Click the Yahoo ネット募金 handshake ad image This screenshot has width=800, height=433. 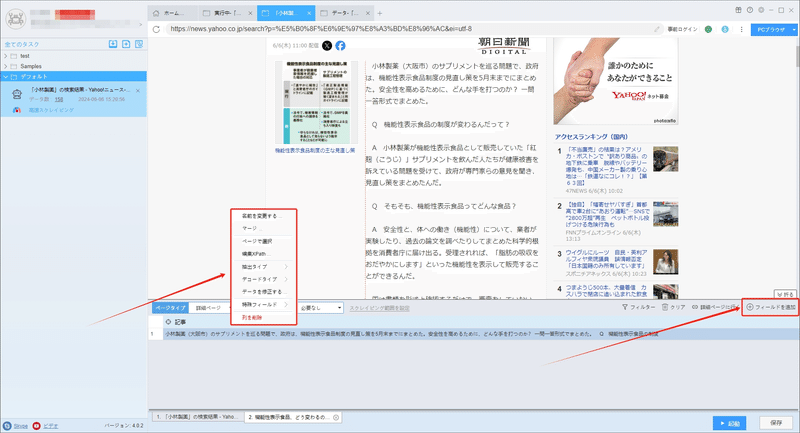pos(615,81)
